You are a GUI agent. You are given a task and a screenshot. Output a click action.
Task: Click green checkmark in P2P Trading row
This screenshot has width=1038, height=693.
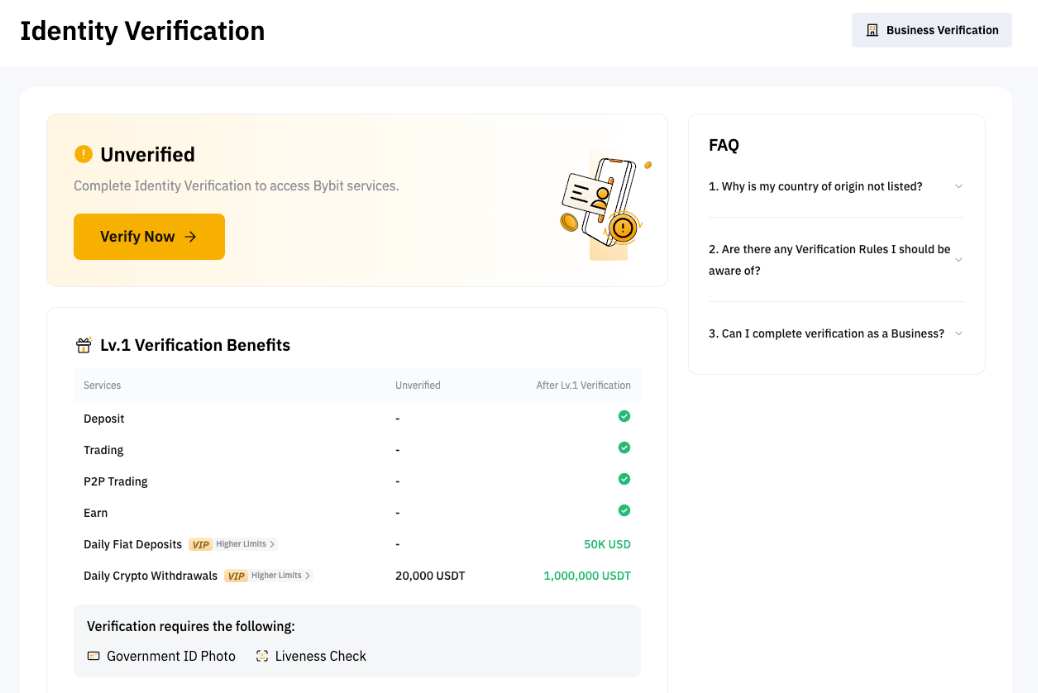(x=624, y=479)
